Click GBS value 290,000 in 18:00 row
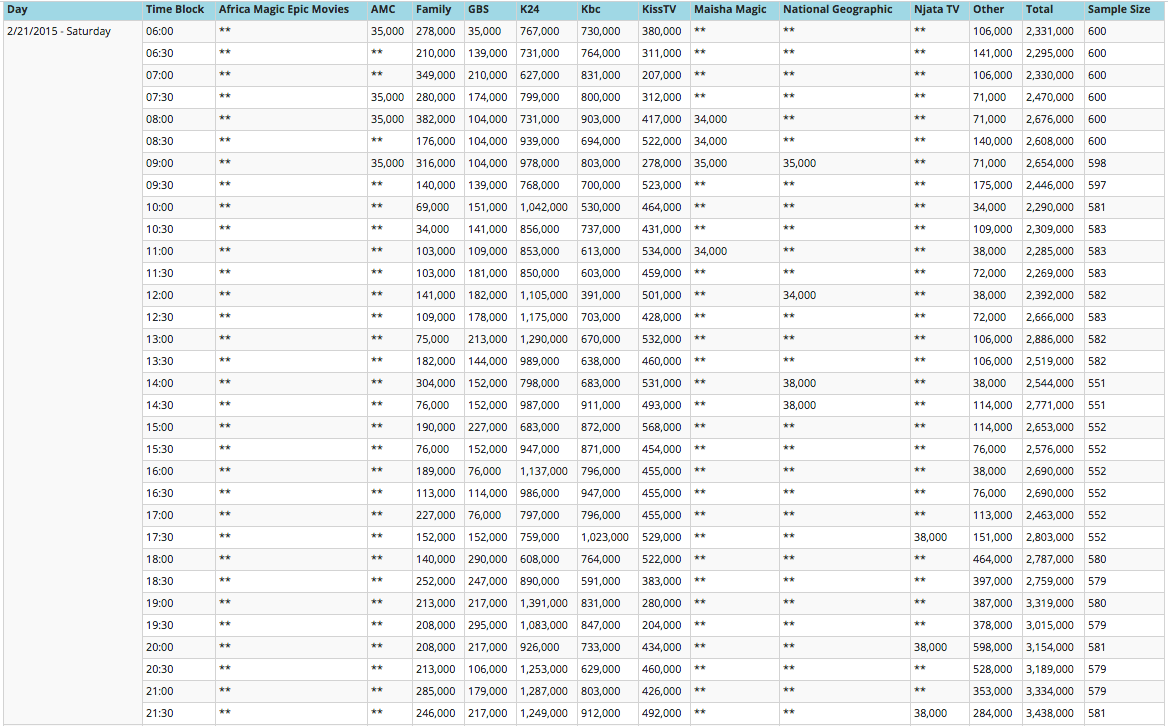The width and height of the screenshot is (1168, 726). pos(488,559)
